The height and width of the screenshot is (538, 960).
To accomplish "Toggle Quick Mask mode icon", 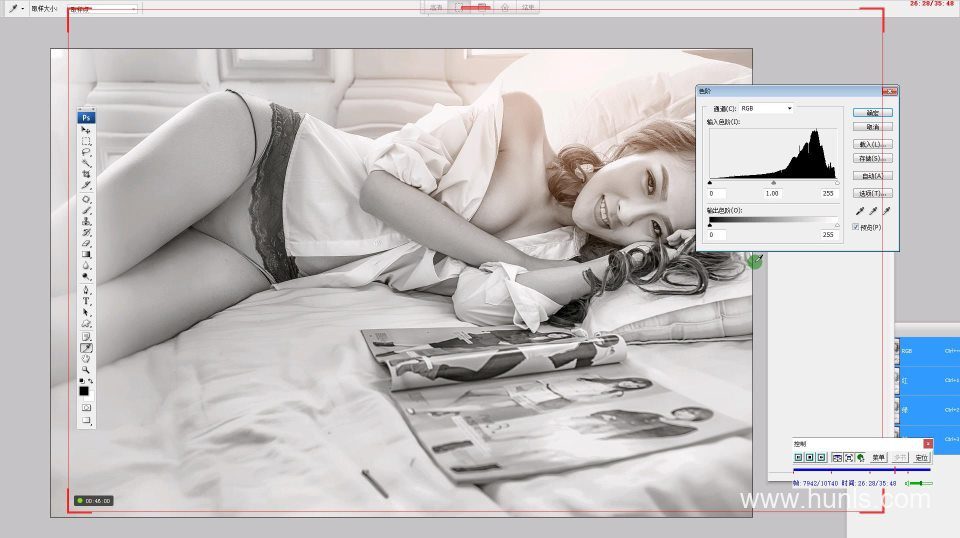I will [x=86, y=407].
